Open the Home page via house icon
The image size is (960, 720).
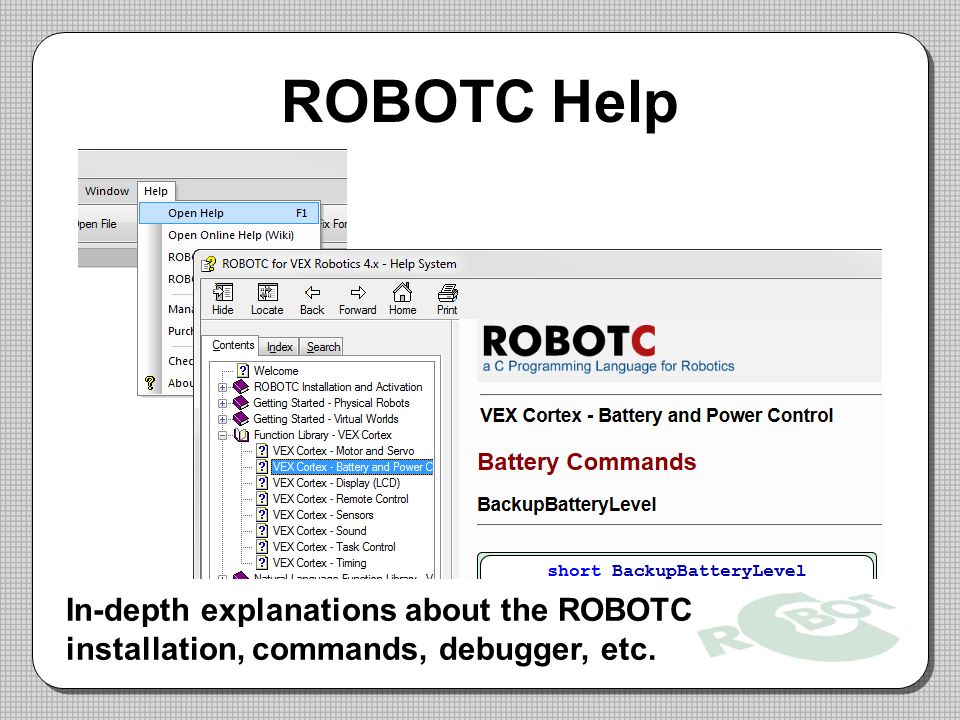[x=402, y=291]
